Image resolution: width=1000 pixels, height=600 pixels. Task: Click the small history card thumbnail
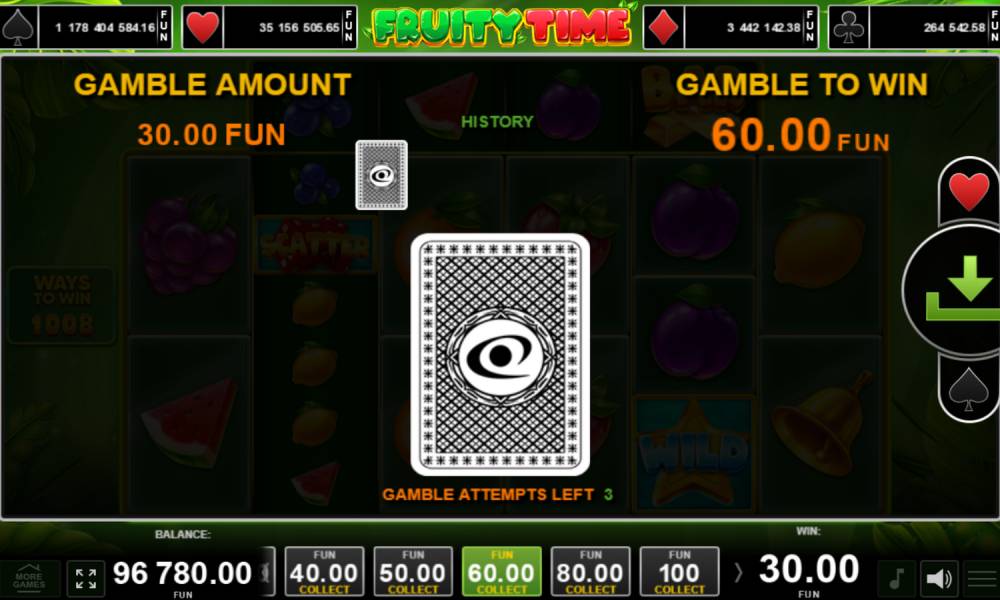click(x=381, y=175)
